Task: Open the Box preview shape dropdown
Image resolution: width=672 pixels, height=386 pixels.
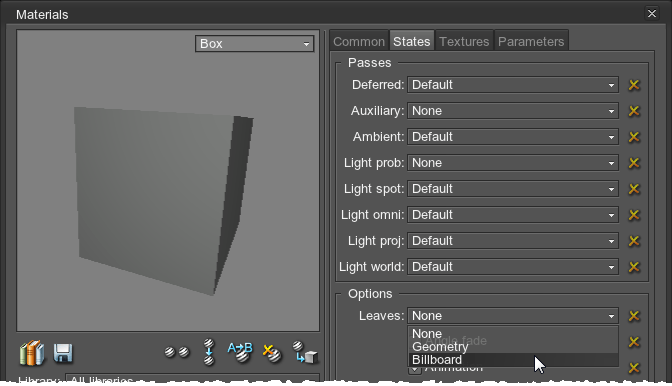Action: click(255, 44)
